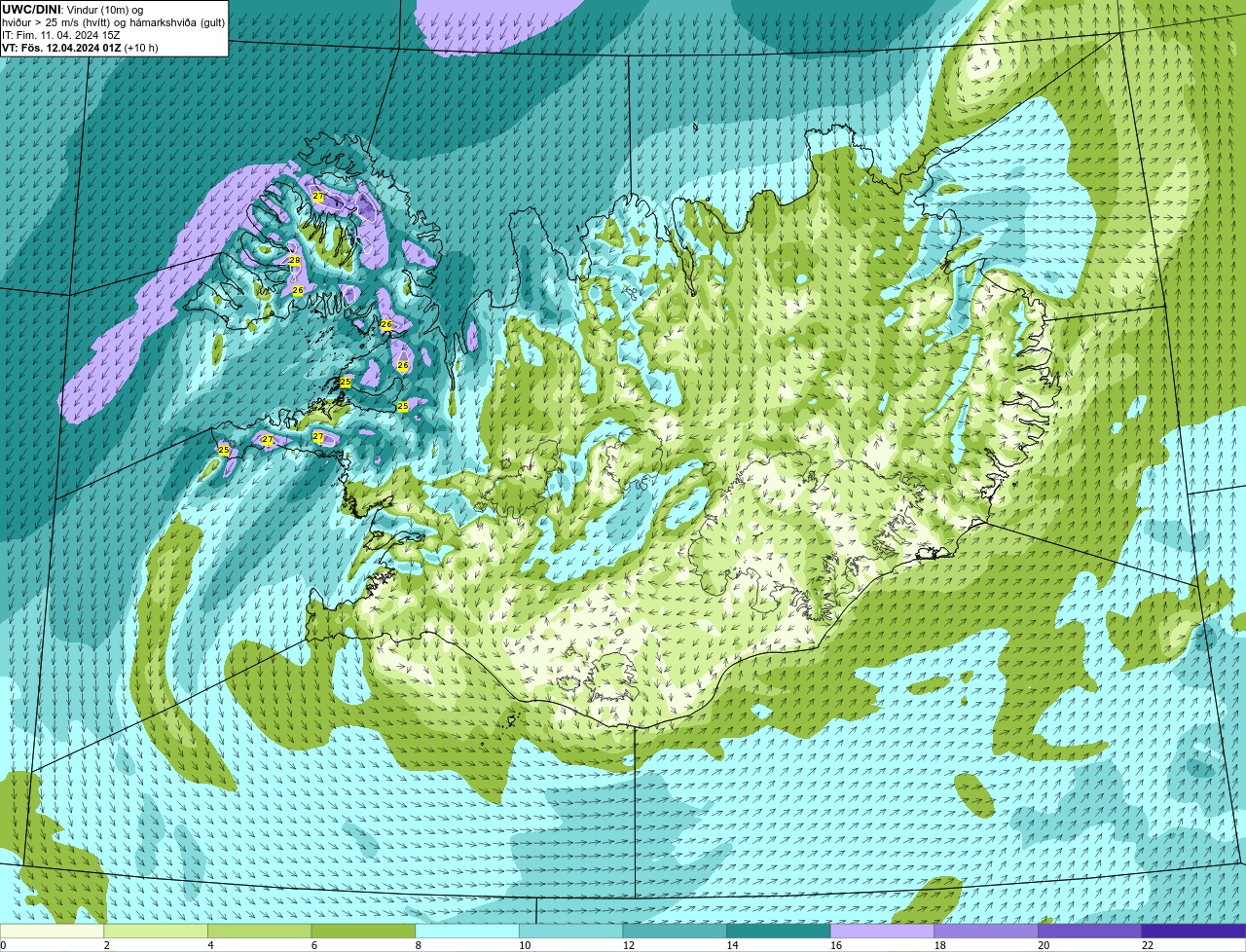
Task: Click the 0–2 m/s pale yellow legend swatch
Action: point(52,931)
